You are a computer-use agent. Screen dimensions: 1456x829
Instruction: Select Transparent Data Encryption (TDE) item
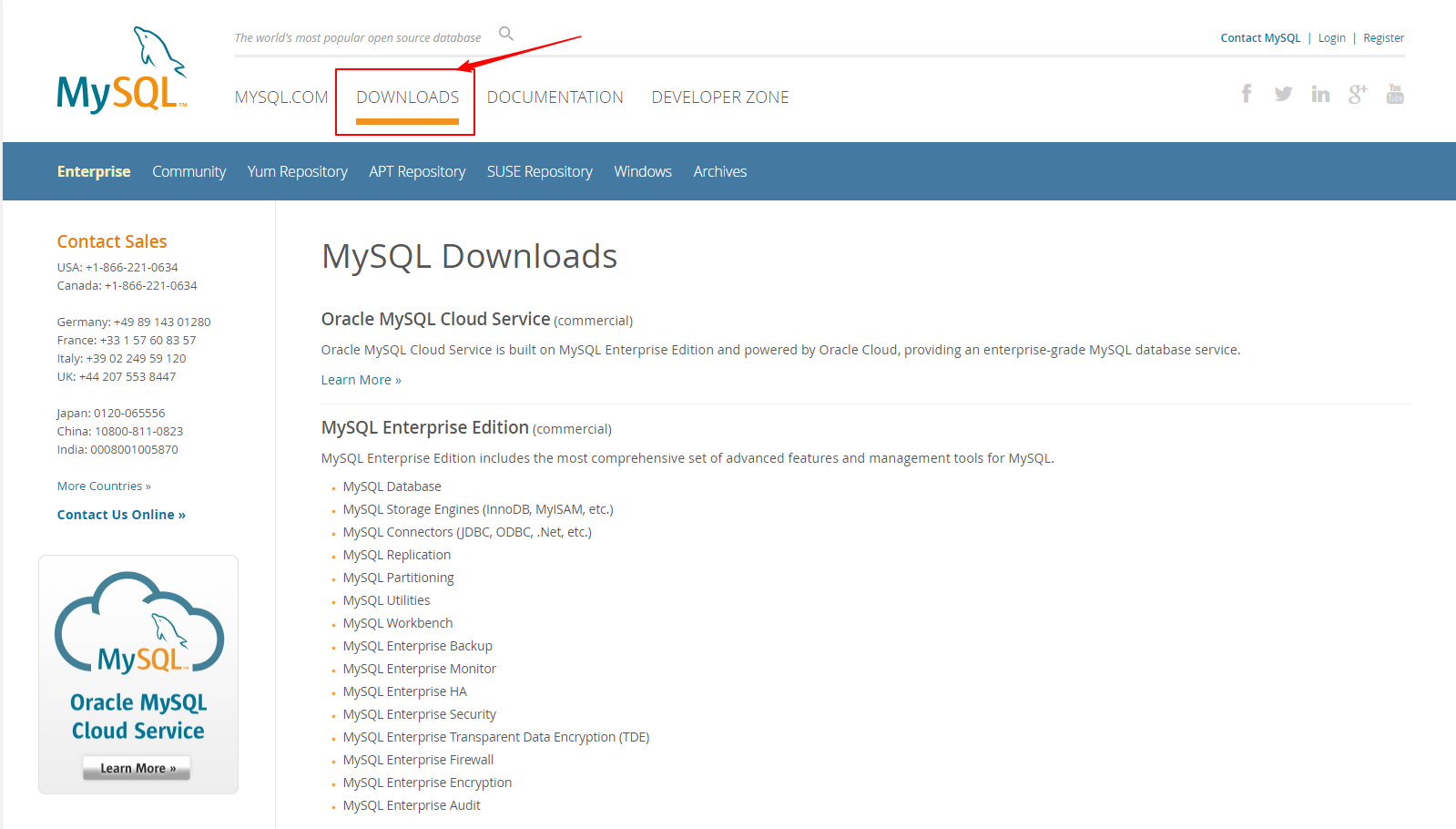(496, 737)
